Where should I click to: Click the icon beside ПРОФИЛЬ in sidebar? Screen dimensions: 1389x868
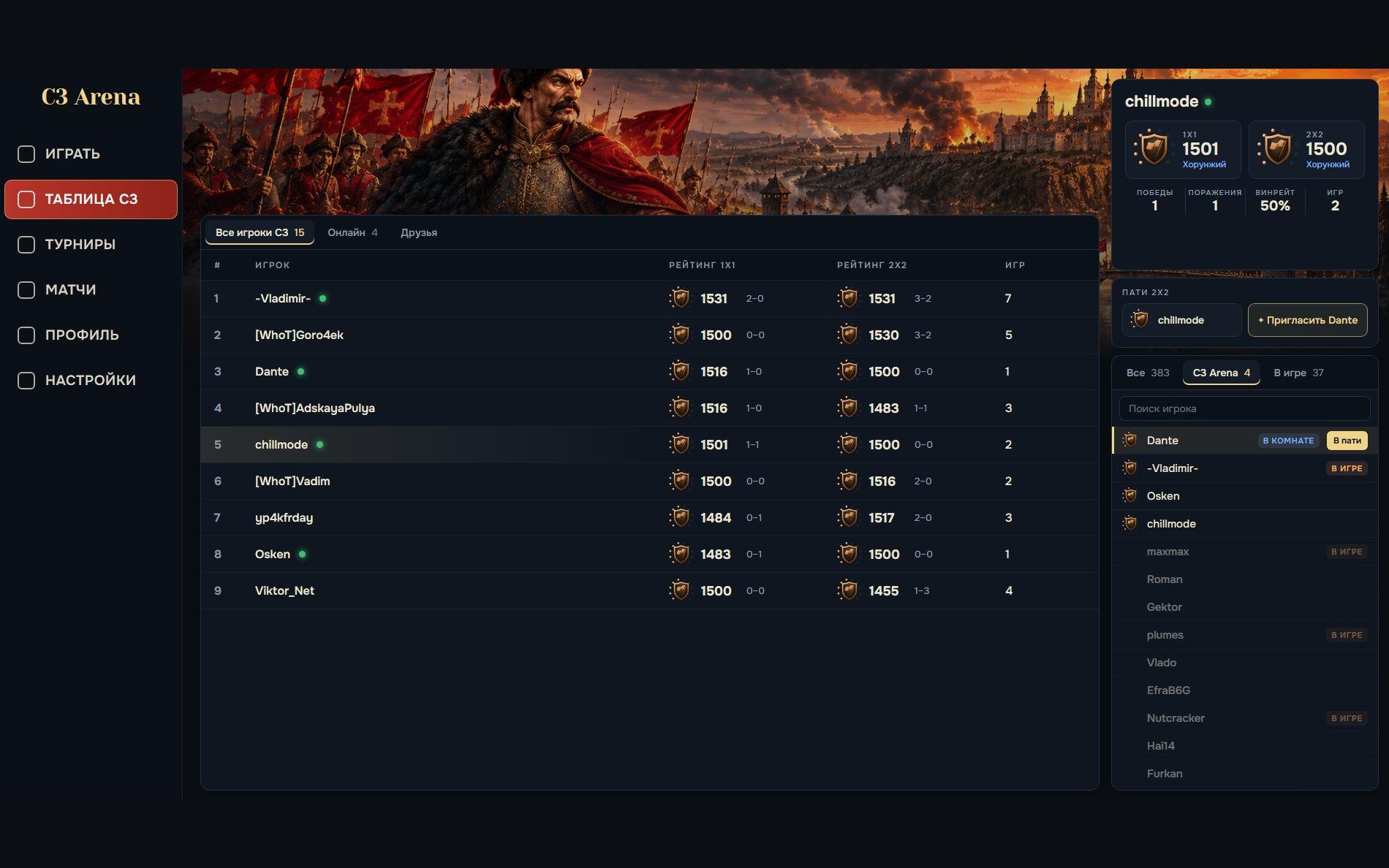(26, 335)
